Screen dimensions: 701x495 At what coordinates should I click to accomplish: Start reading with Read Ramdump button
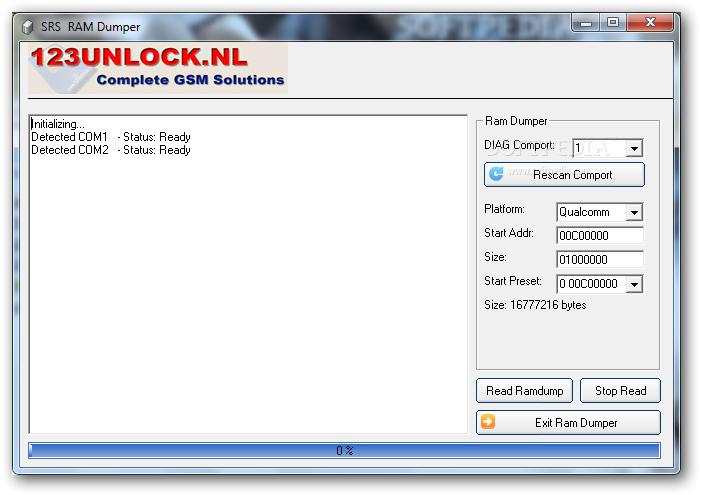524,391
